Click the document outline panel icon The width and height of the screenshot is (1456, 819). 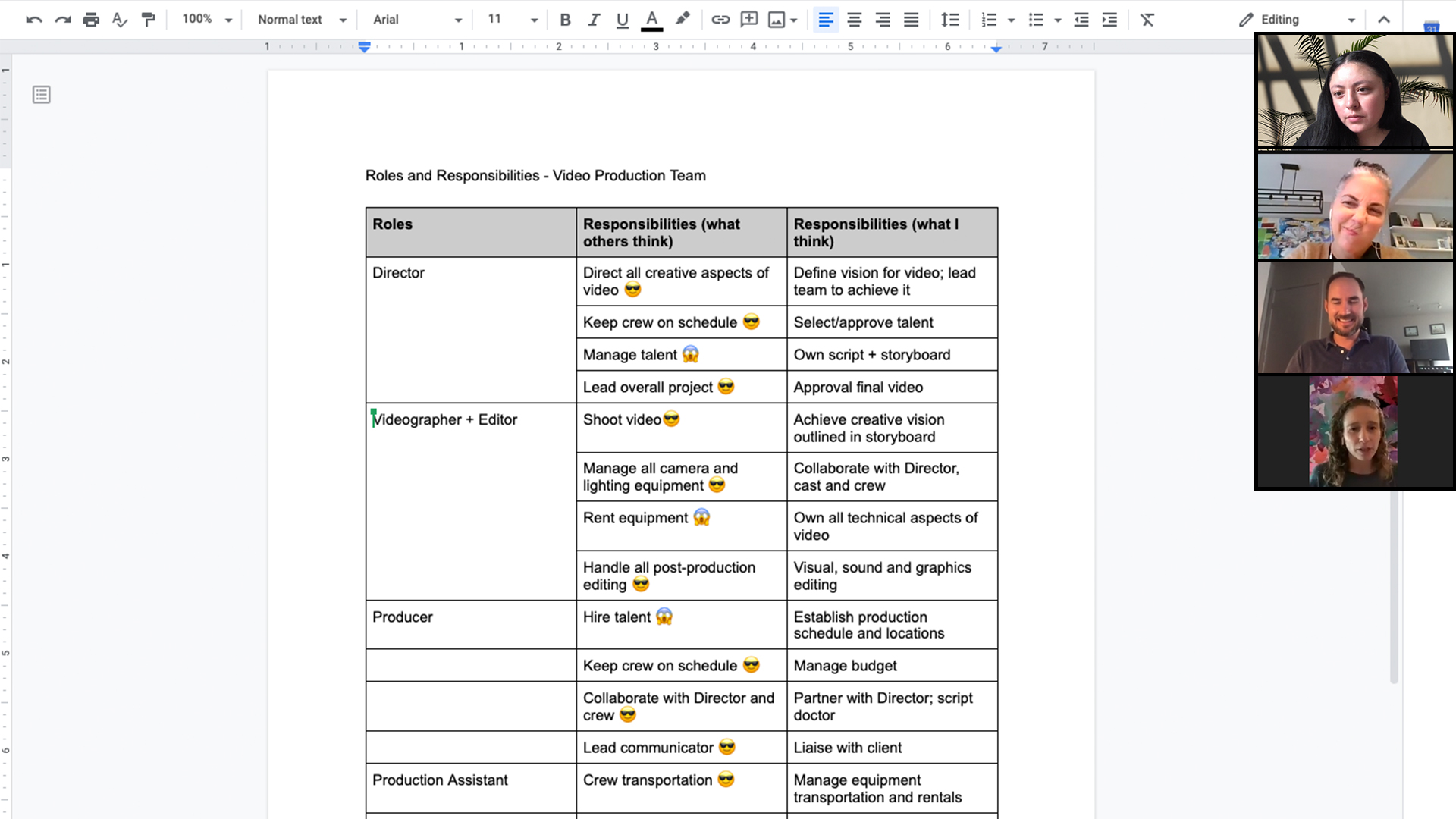coord(42,94)
